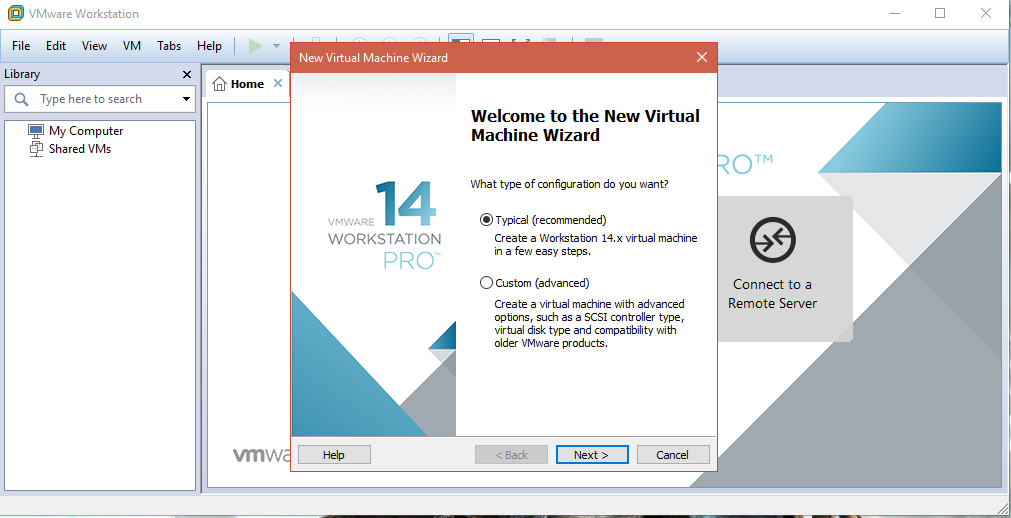Click the remote server arrows icon

click(x=772, y=240)
